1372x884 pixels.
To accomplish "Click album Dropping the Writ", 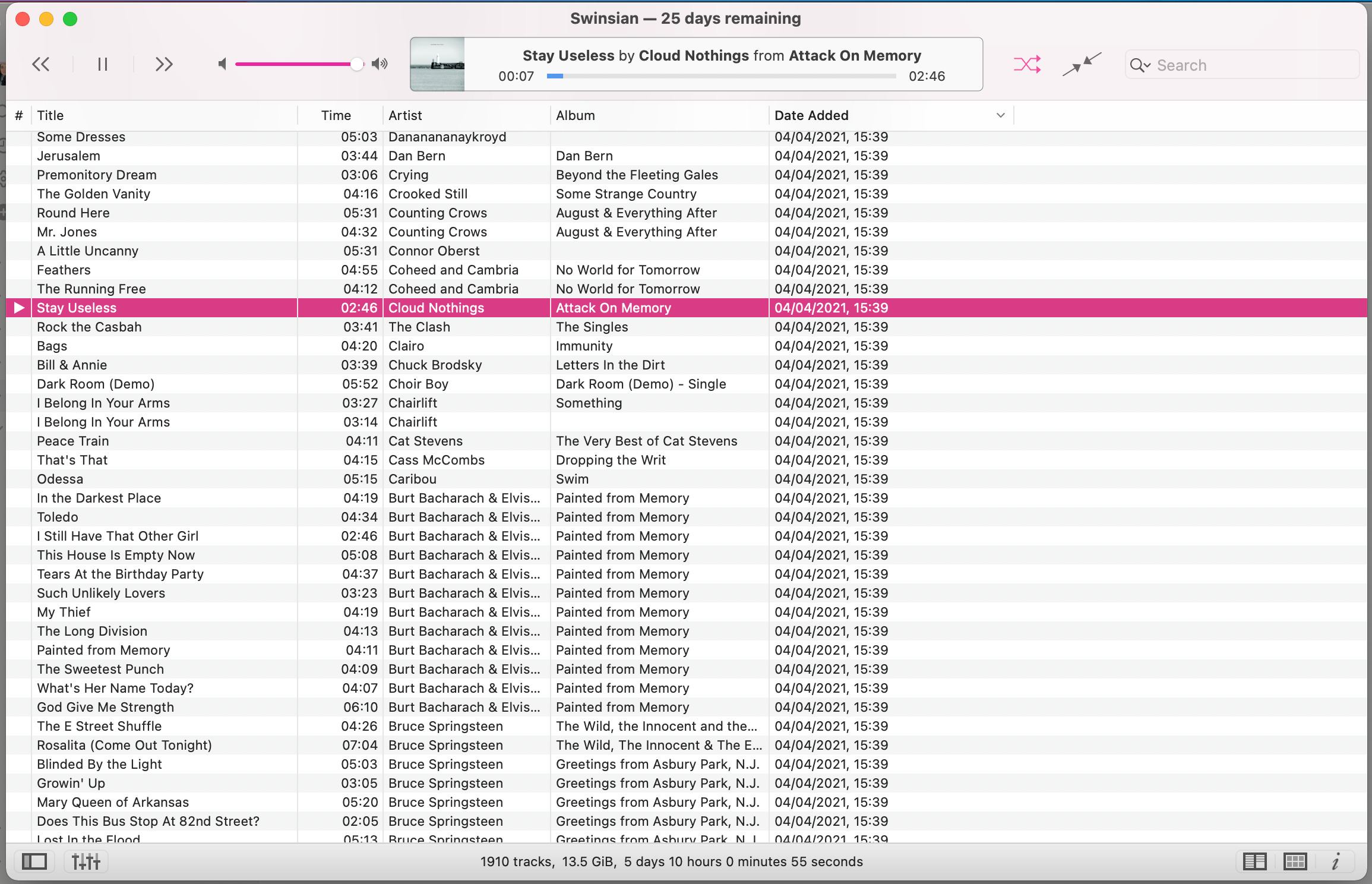I will point(611,460).
